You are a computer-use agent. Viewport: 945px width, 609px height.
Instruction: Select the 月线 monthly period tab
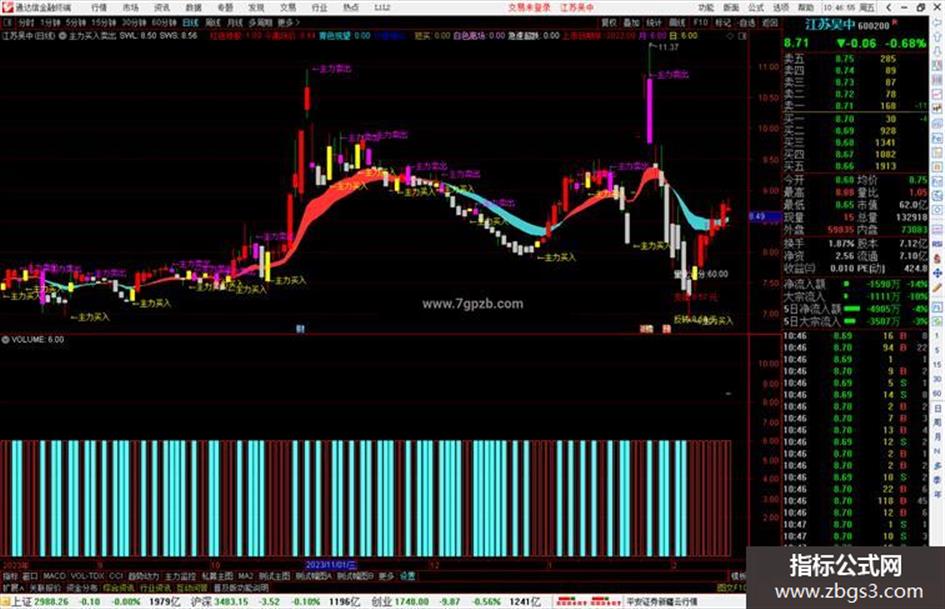(x=234, y=22)
